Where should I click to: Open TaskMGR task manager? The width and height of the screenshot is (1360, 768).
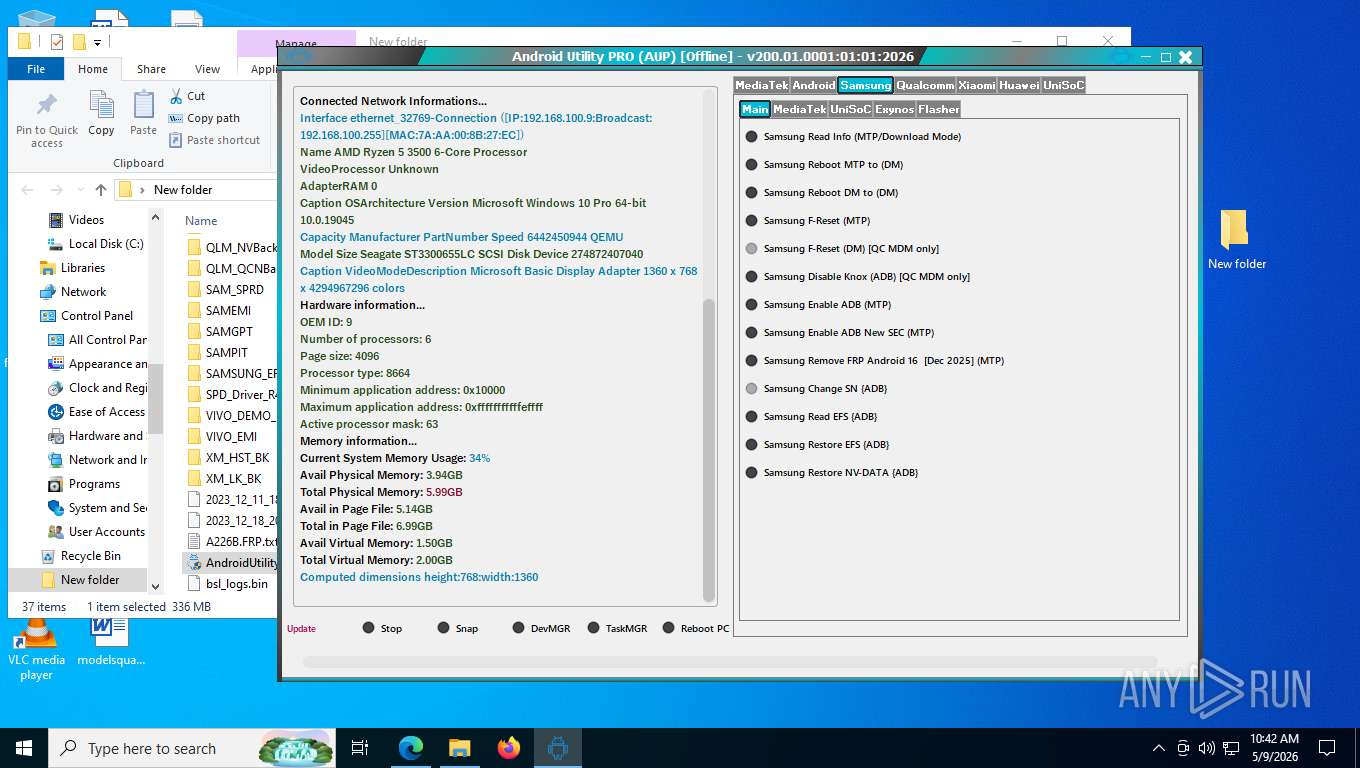617,628
